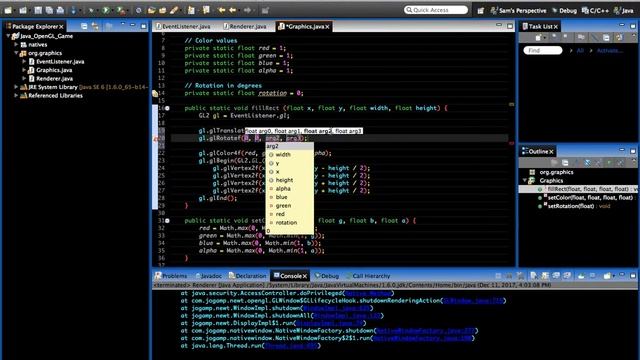Open the Javadoc tab
Viewport: 640px width, 360px height.
coord(208,276)
